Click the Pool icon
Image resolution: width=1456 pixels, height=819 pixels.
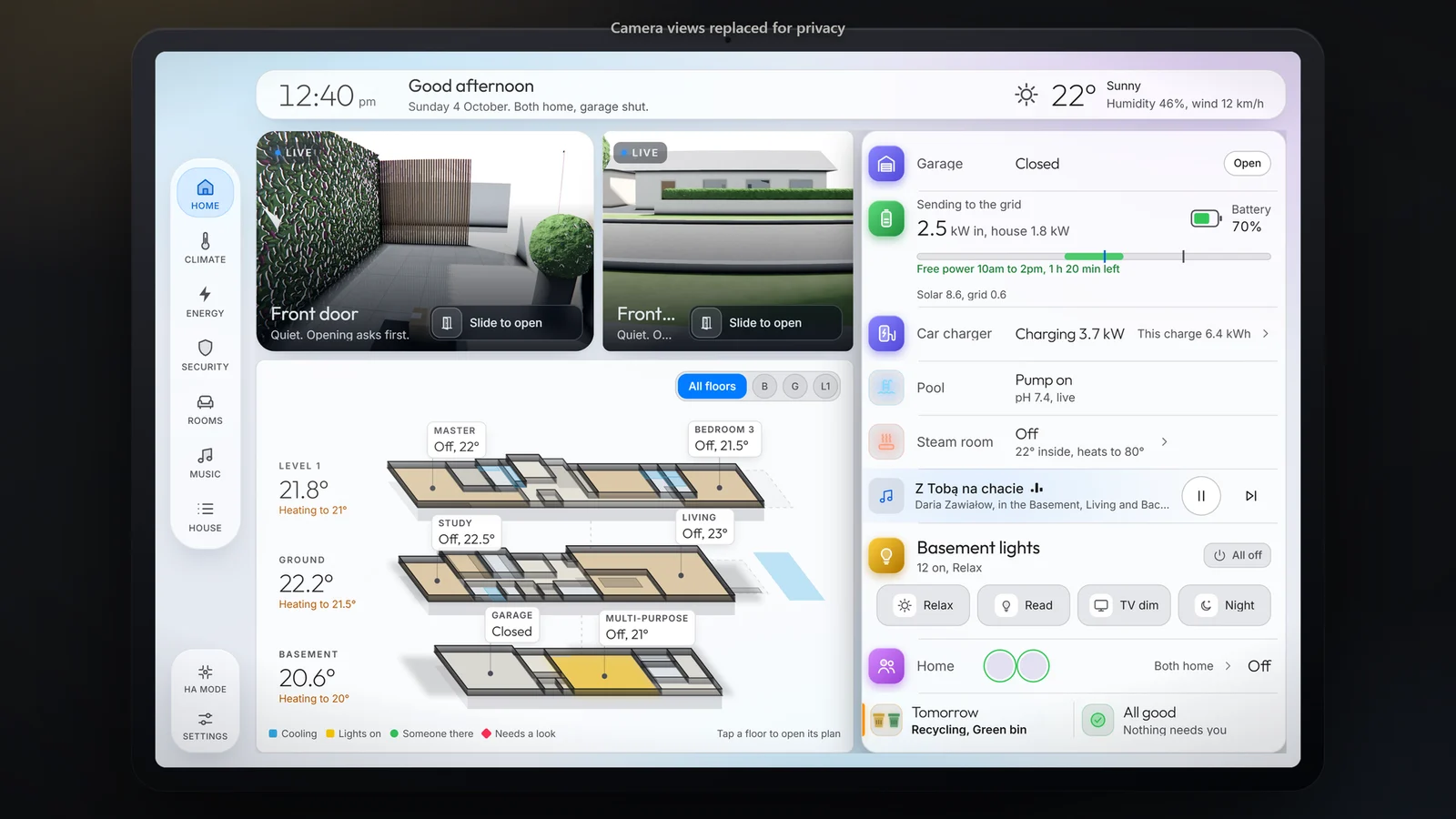click(x=886, y=388)
